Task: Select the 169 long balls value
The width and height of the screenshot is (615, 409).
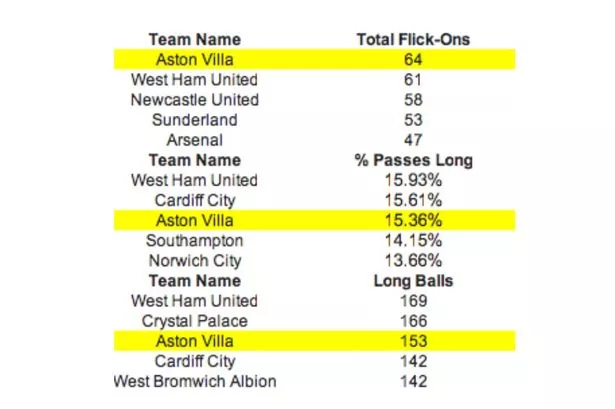Action: 413,301
